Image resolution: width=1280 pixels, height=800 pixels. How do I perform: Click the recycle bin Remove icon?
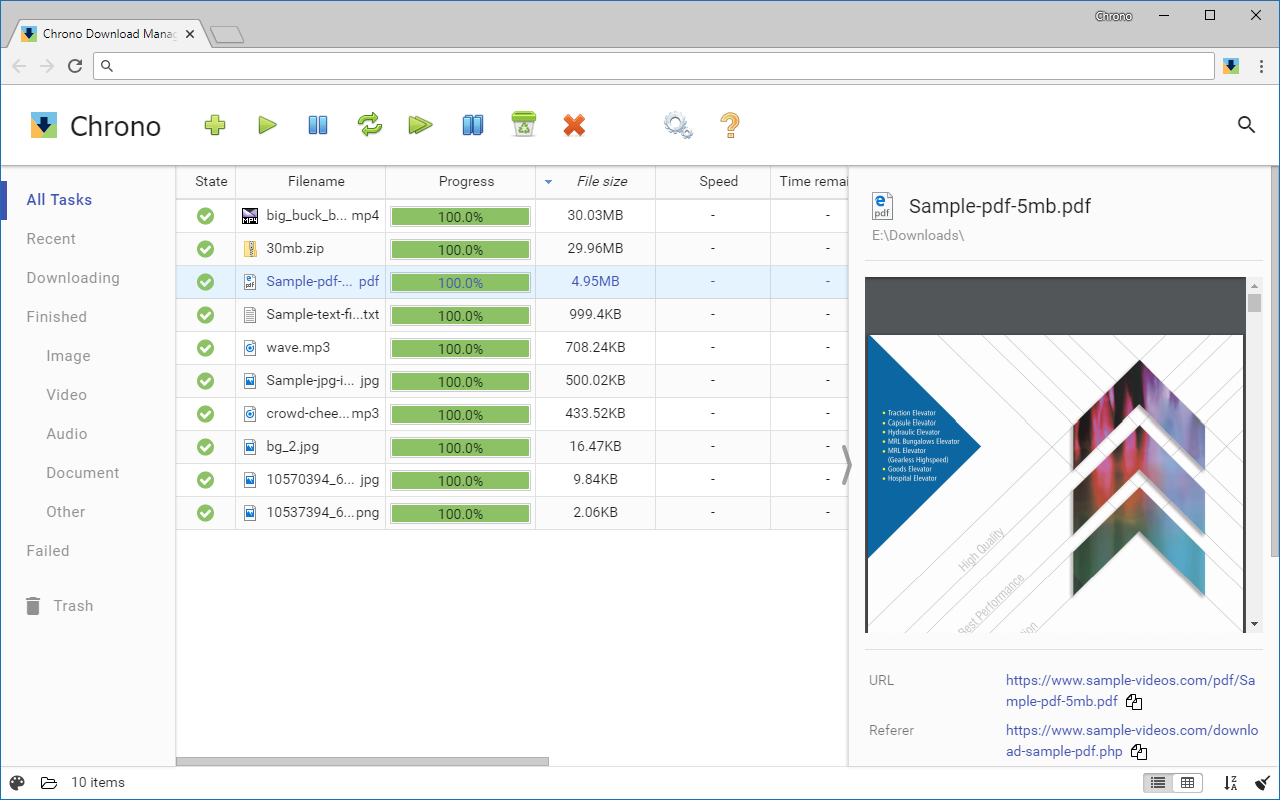pos(523,125)
